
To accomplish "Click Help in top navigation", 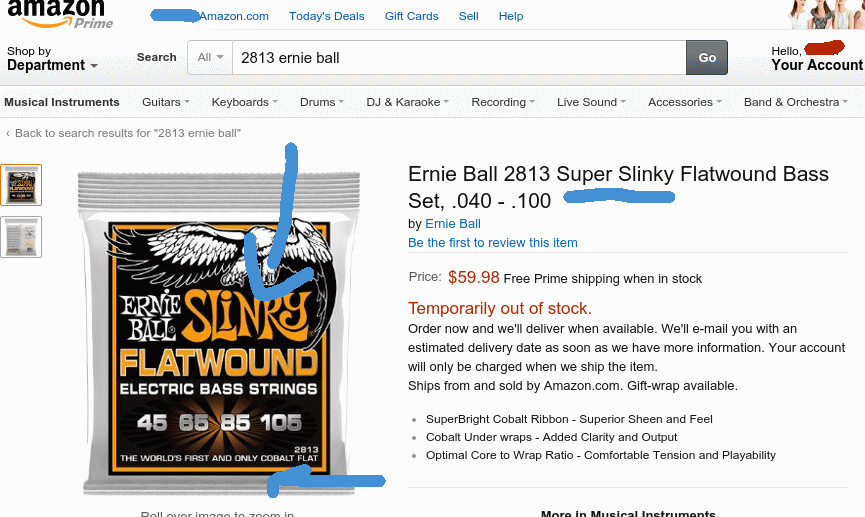I will (x=511, y=16).
